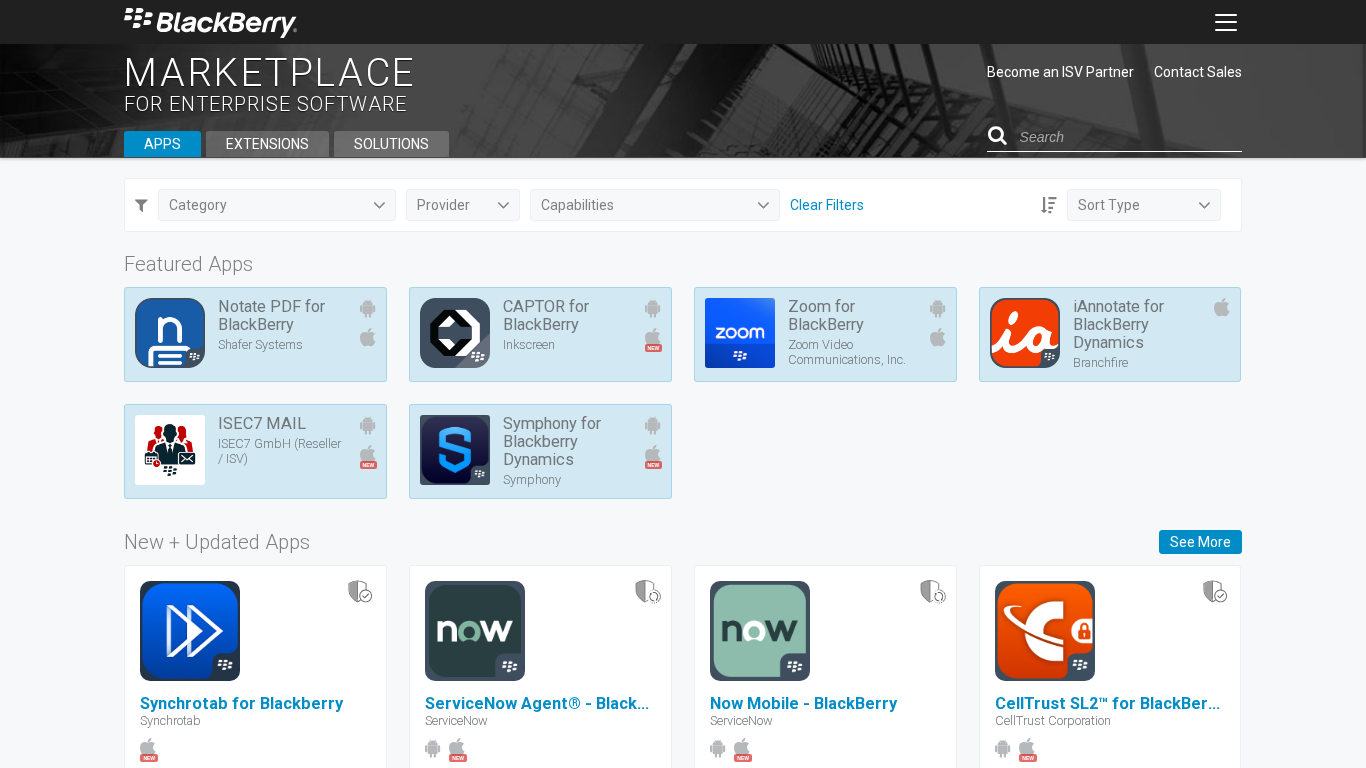Viewport: 1366px width, 768px height.
Task: Open the ServiceNow Agent app thumbnail
Action: (x=474, y=631)
